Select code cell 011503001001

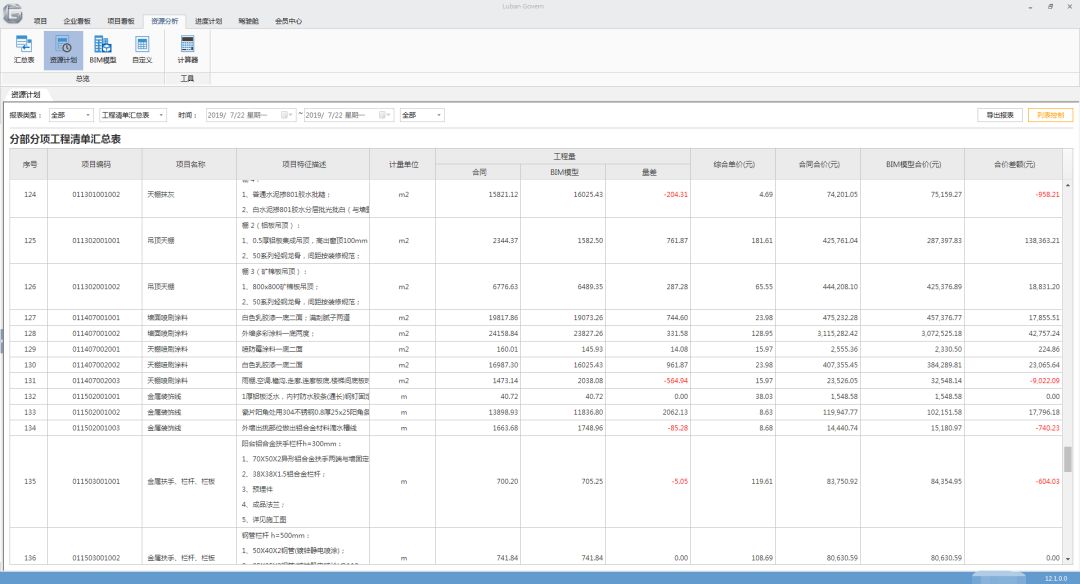pyautogui.click(x=96, y=481)
